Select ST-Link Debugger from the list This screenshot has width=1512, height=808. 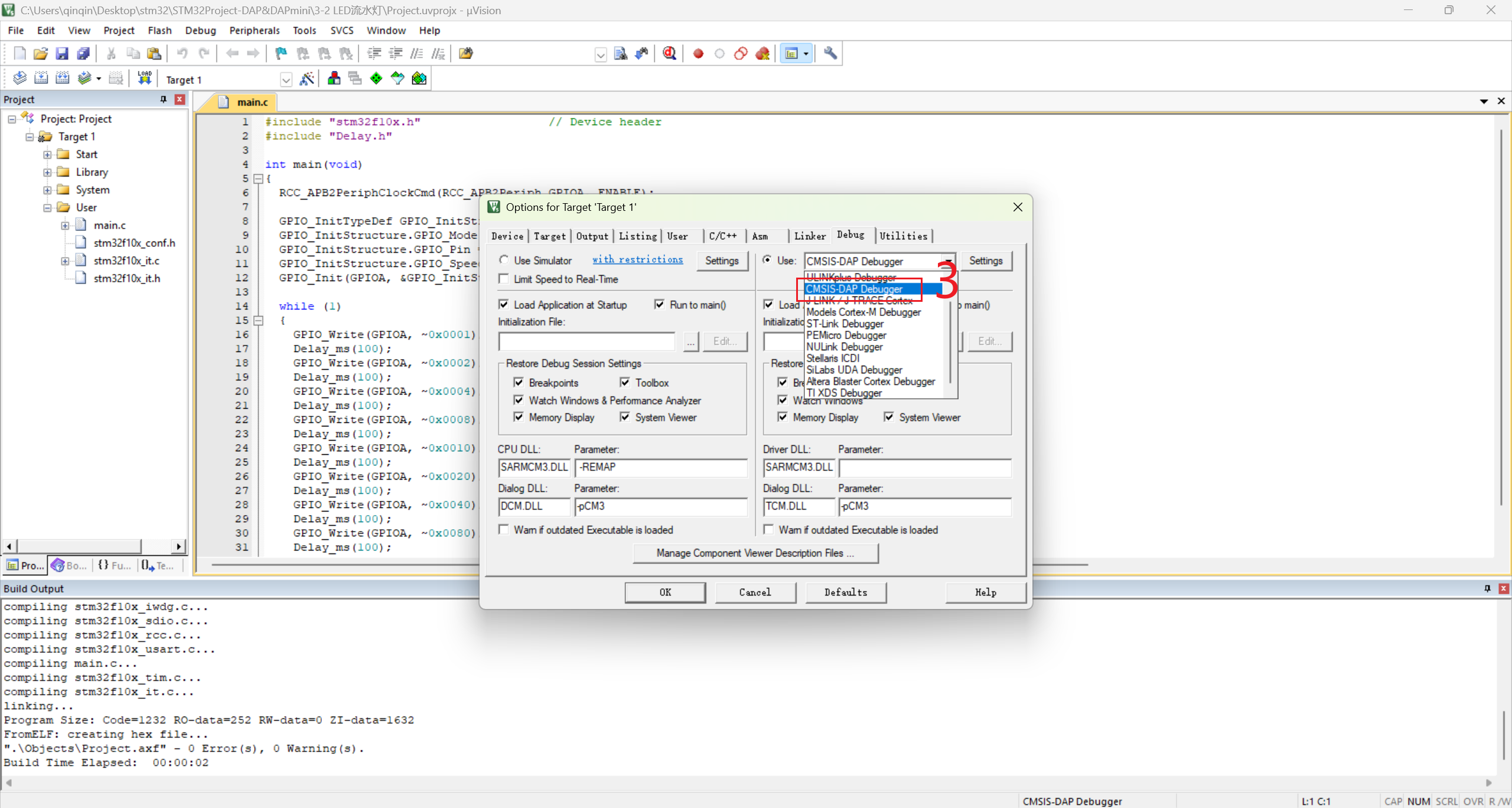[845, 324]
